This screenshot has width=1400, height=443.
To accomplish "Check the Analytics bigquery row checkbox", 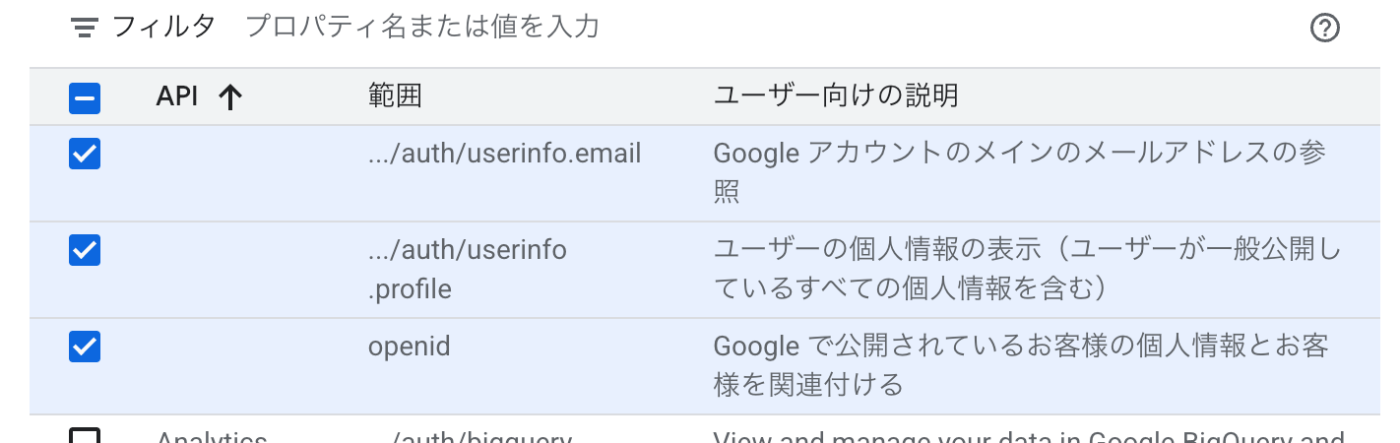I will (85, 437).
